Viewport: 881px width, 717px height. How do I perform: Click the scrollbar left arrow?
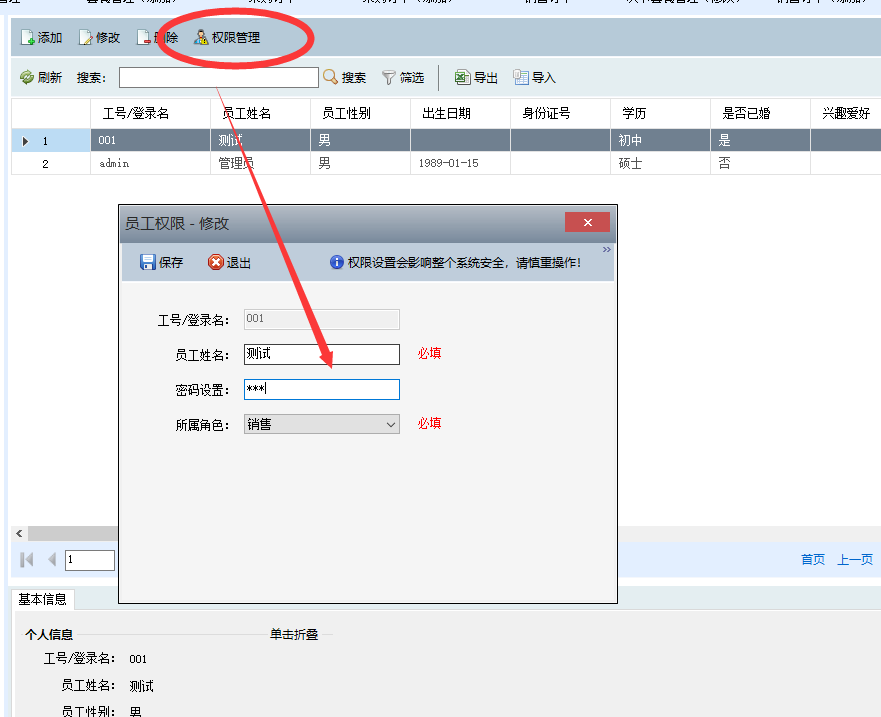point(19,534)
